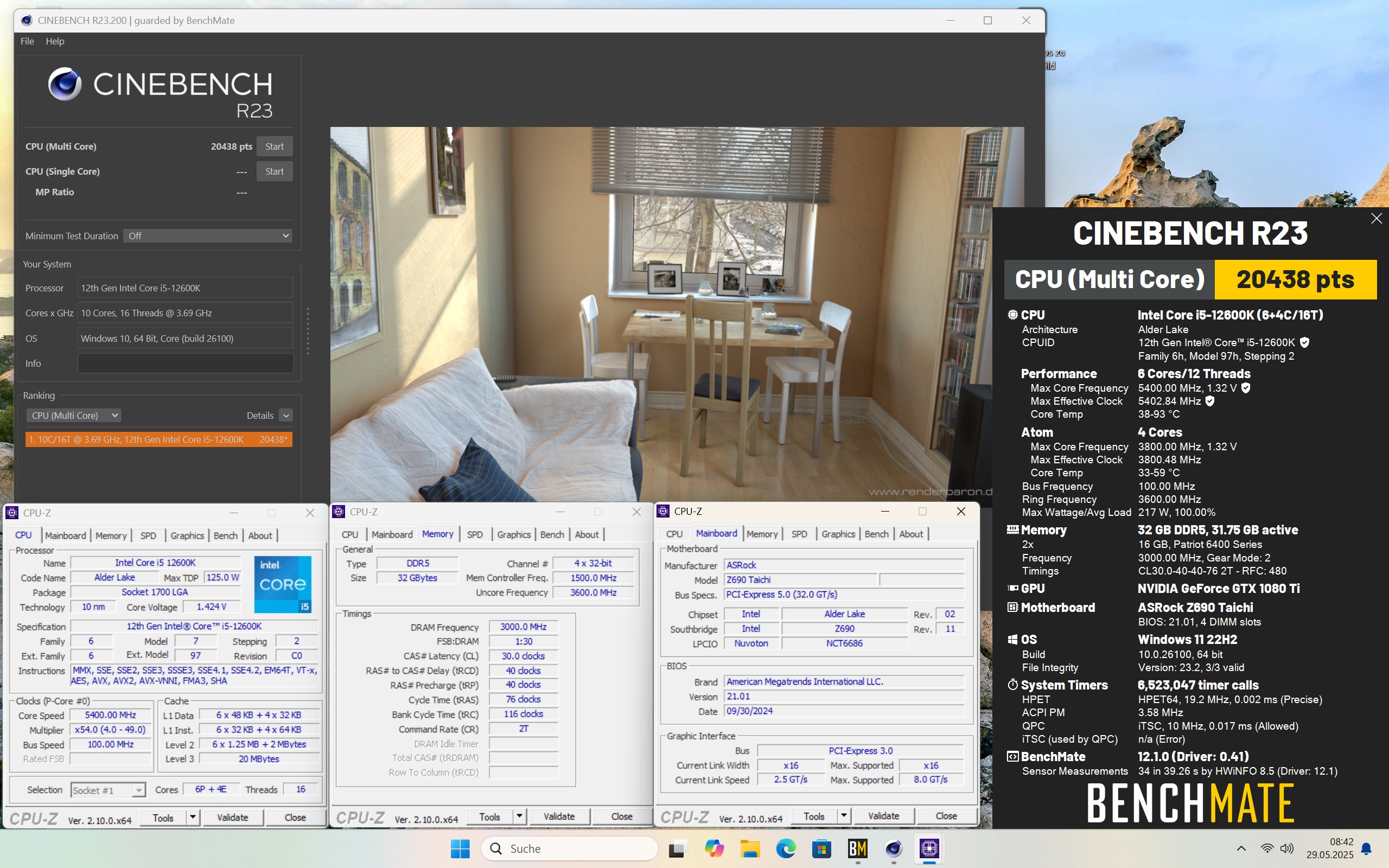Click the large Cinebench R23 logo
Viewport: 1389px width, 868px height.
[160, 93]
